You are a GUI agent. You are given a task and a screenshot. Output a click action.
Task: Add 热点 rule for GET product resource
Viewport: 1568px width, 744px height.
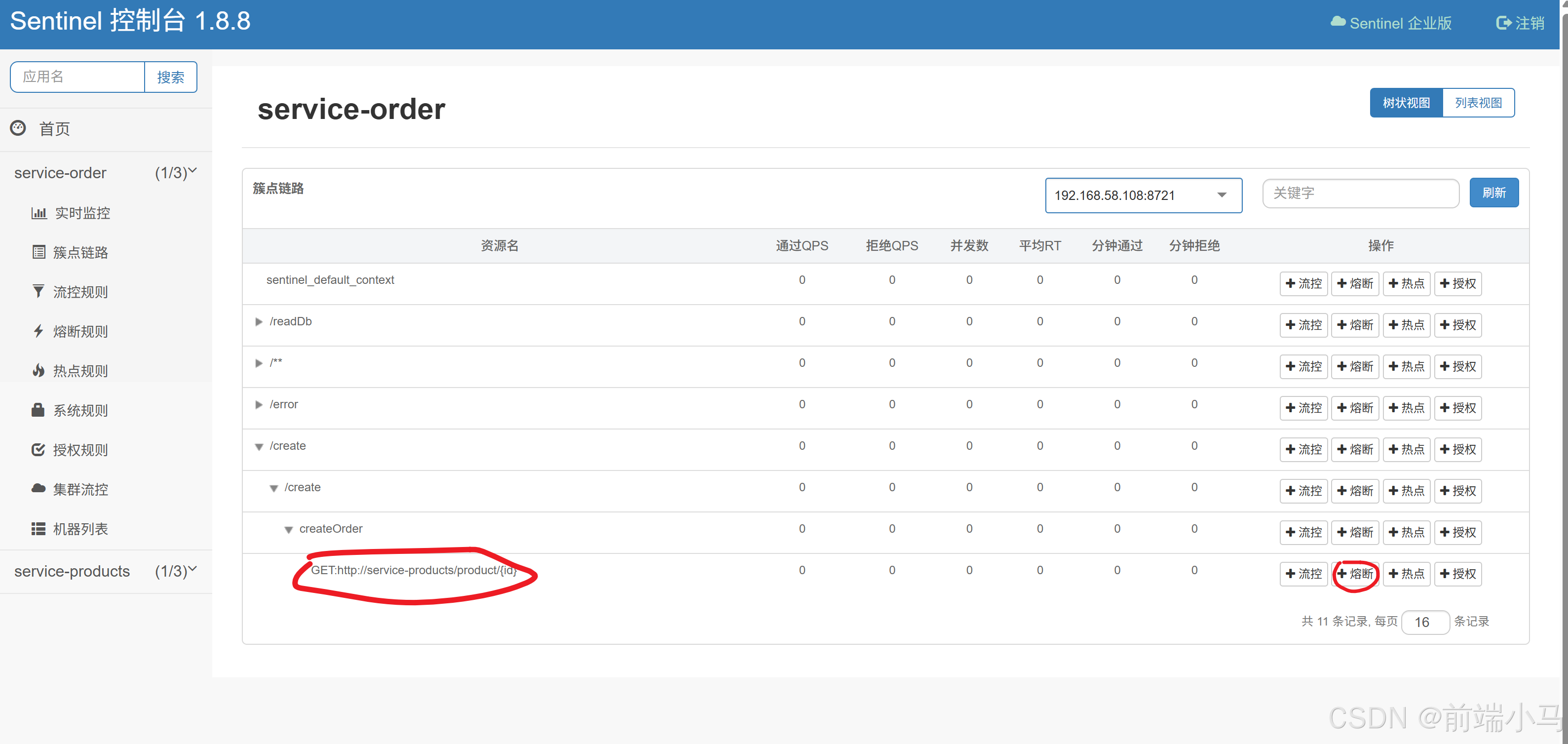pos(1406,574)
